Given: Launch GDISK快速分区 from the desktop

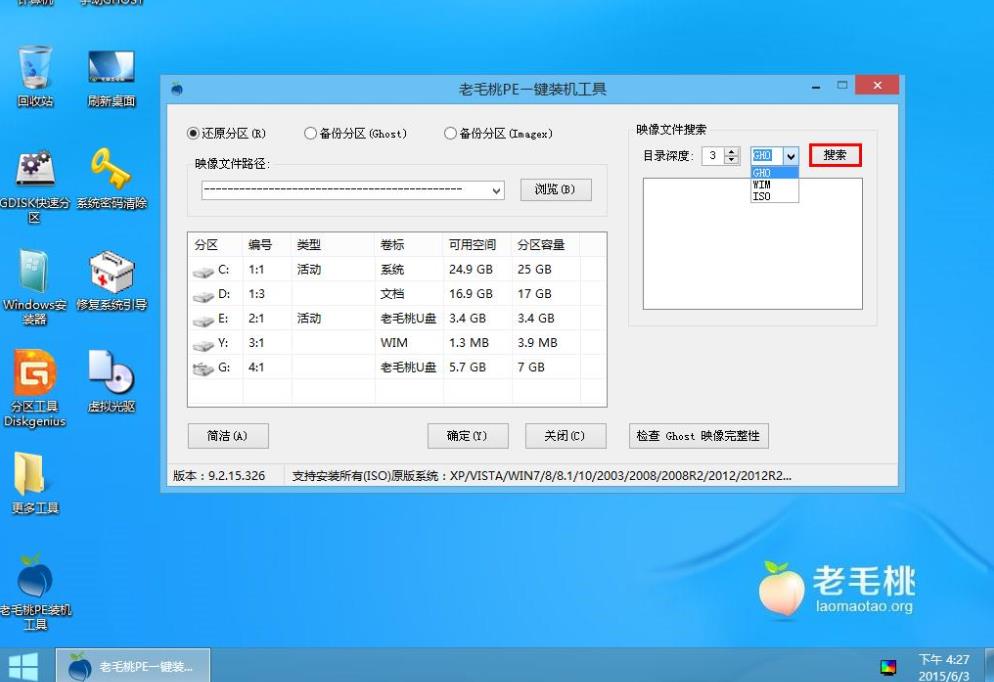Looking at the screenshot, I should (33, 170).
